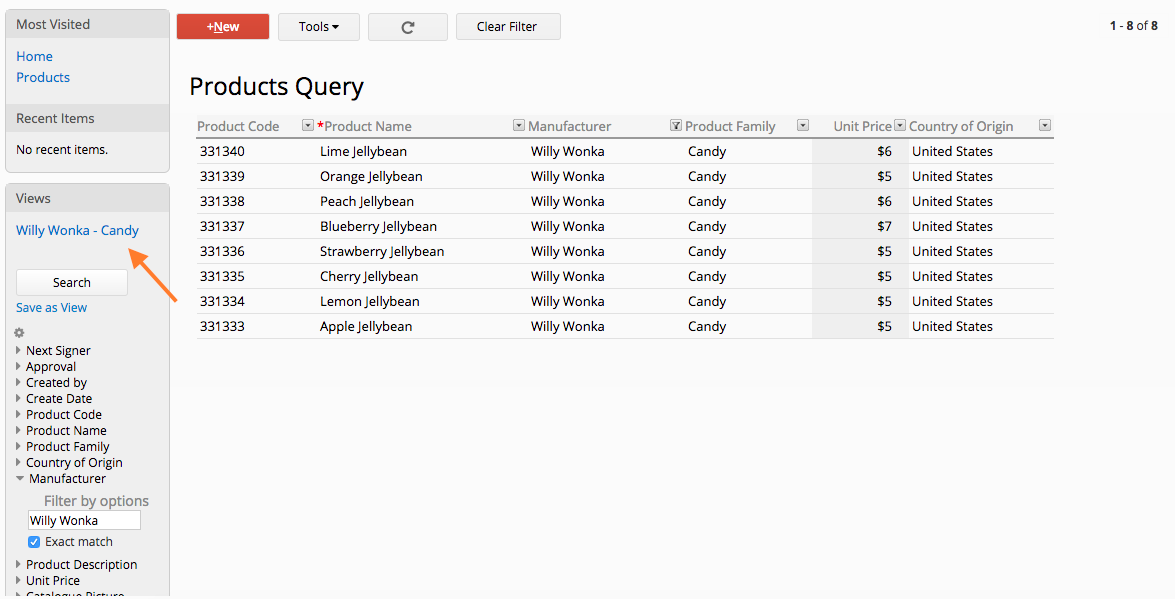Sort by Country of Origin column header
Viewport: 1175px width, 599px height.
961,126
